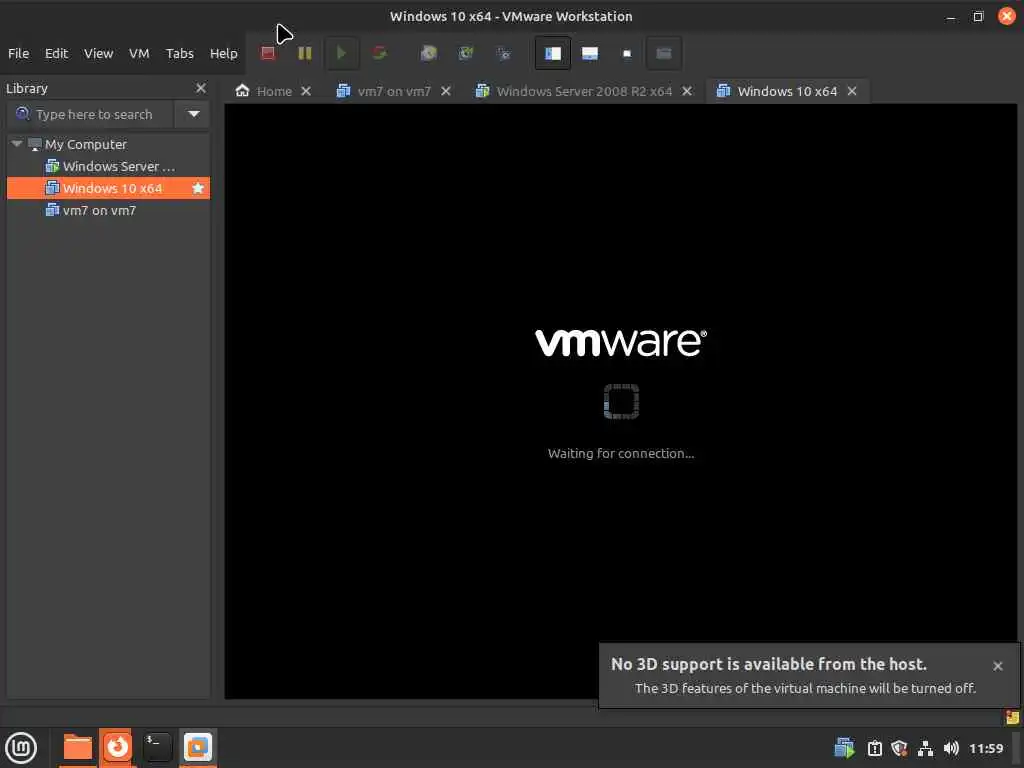Click the Restart guest toolbar icon
Image resolution: width=1024 pixels, height=768 pixels.
point(379,53)
